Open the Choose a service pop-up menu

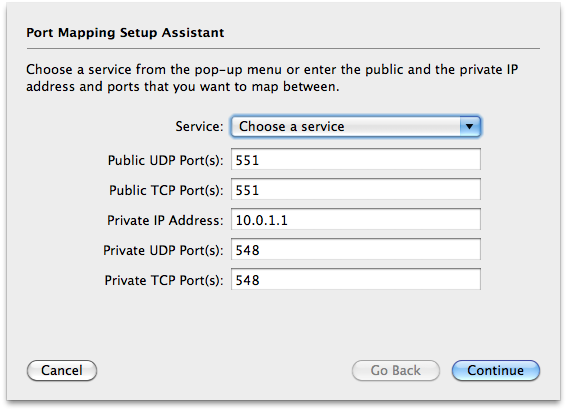(x=355, y=127)
